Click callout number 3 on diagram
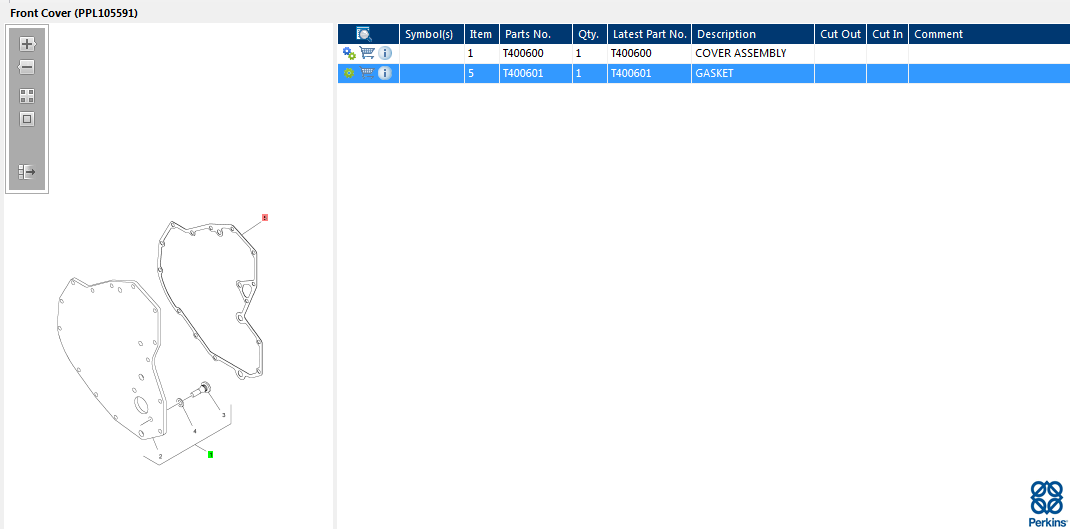Viewport: 1070px width, 529px height. 223,415
